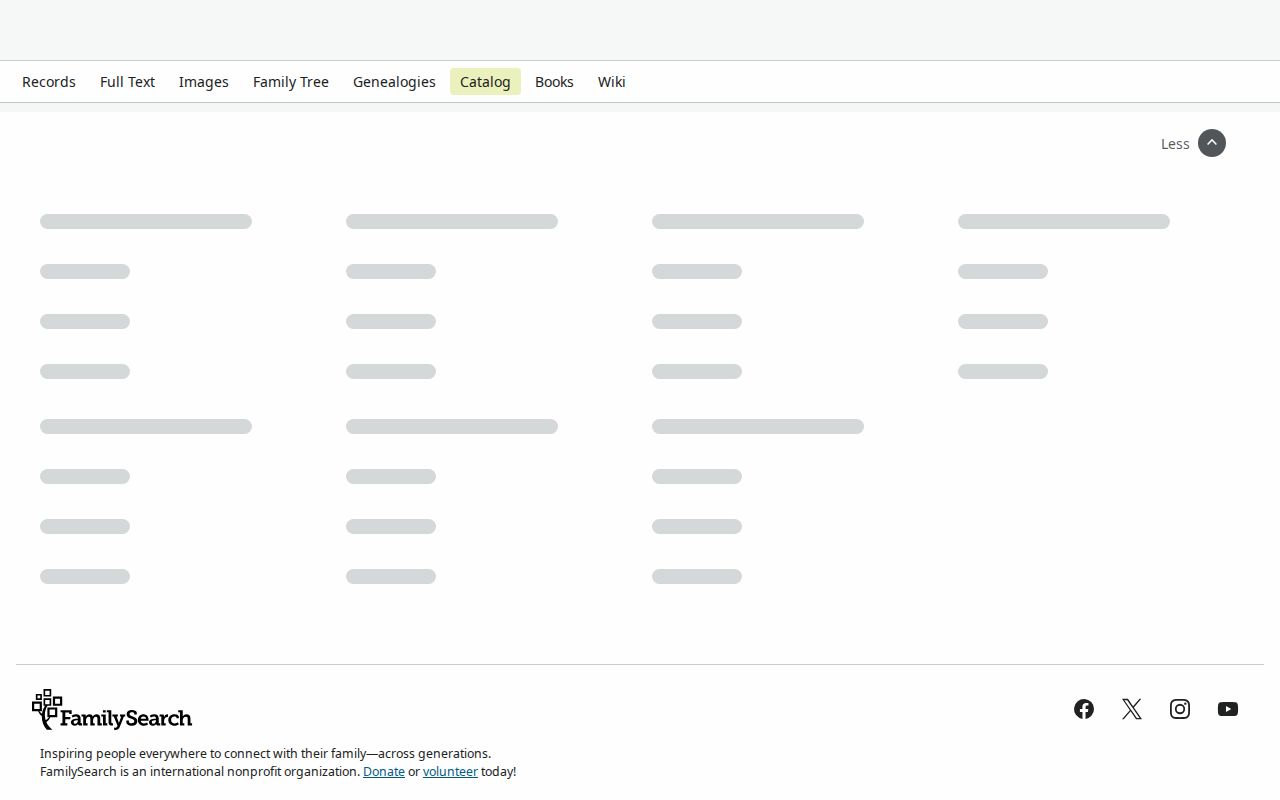The width and height of the screenshot is (1280, 800).
Task: Open the X (Twitter) social icon
Action: (x=1132, y=709)
